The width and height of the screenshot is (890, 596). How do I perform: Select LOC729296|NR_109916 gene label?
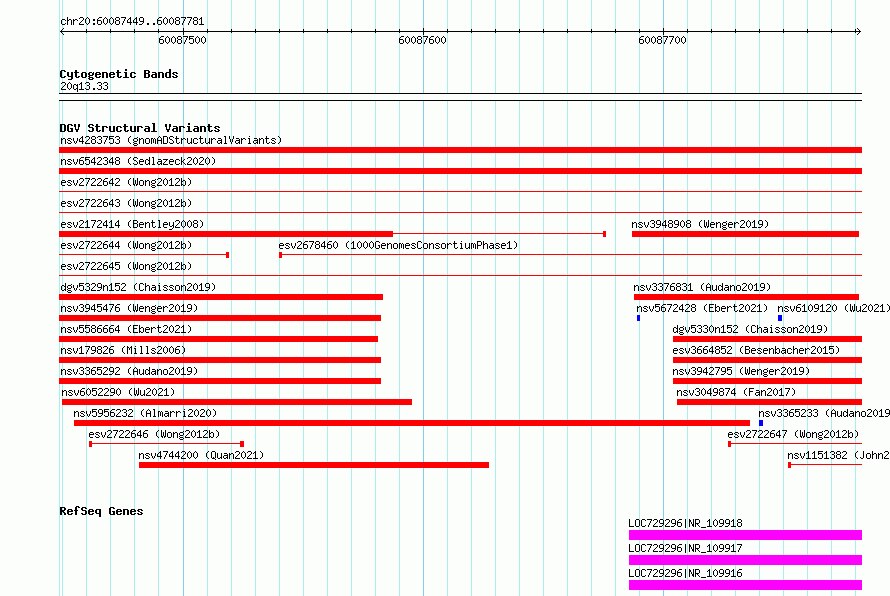tap(685, 573)
